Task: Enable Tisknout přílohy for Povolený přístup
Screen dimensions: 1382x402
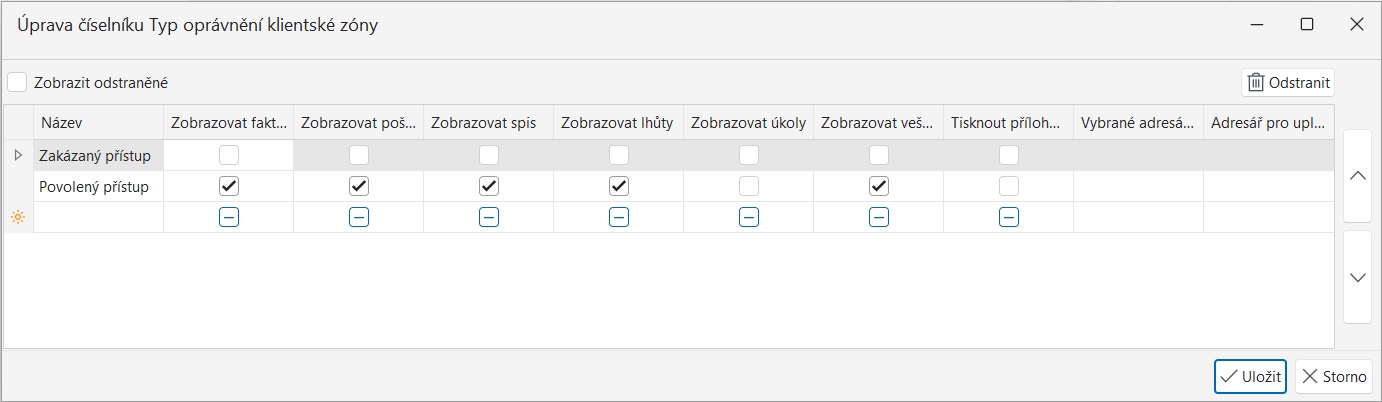Action: pyautogui.click(x=1009, y=186)
